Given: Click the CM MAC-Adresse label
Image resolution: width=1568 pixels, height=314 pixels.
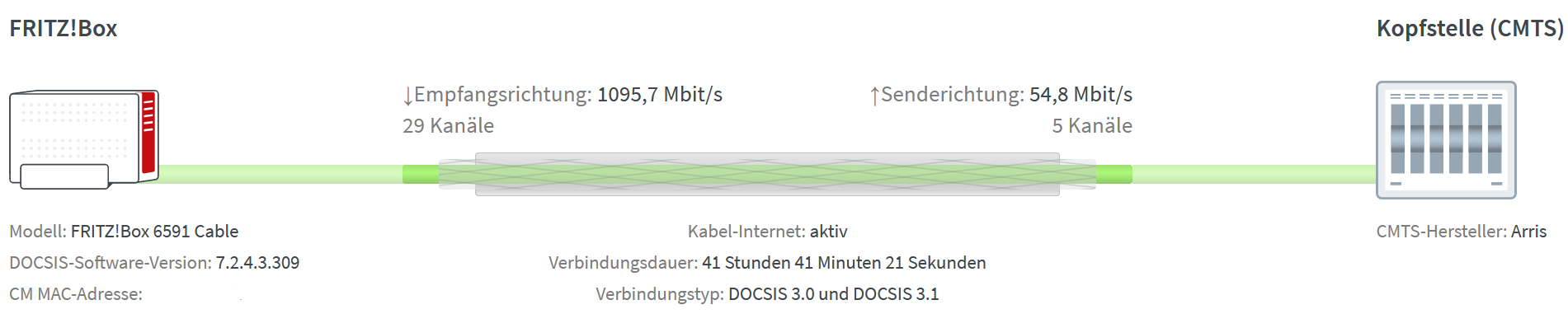Looking at the screenshot, I should (76, 294).
